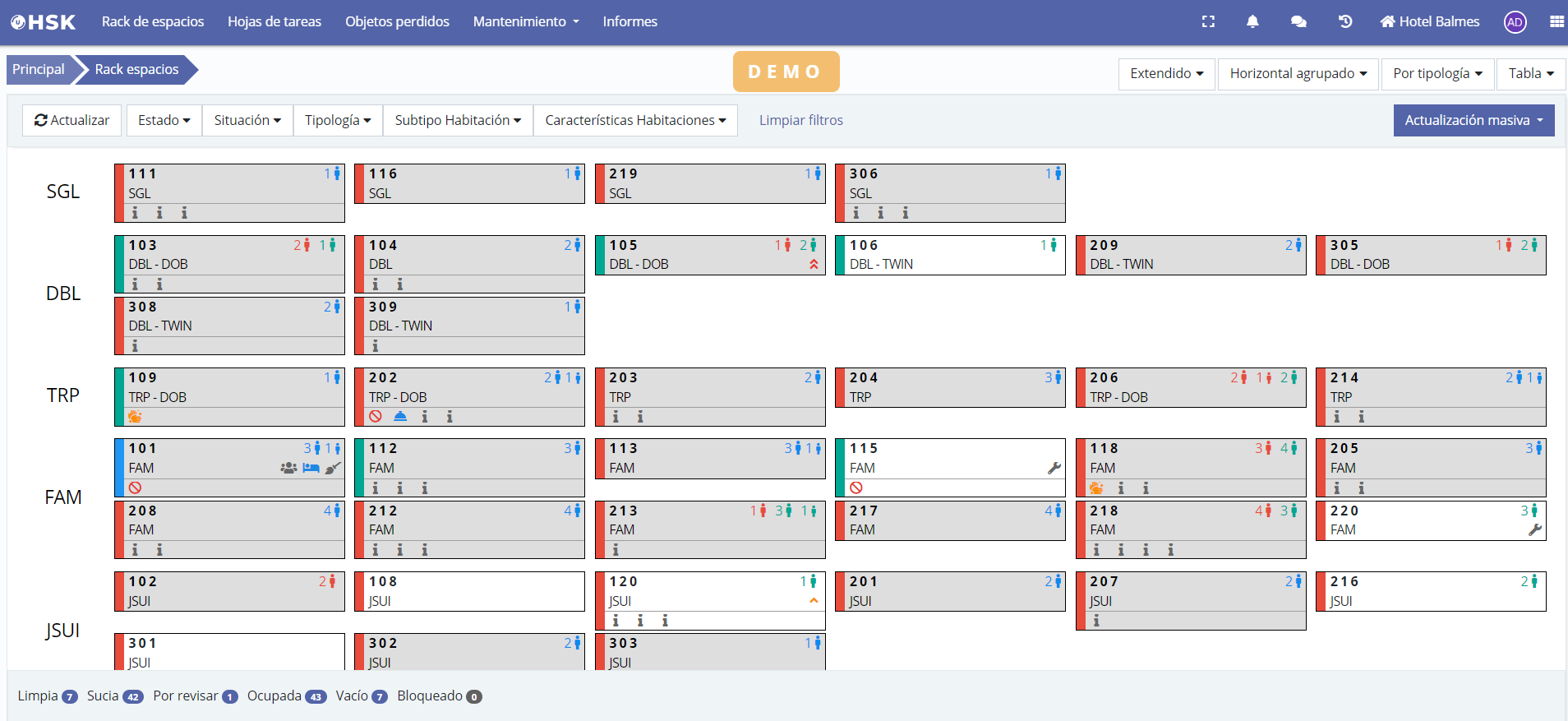Open the Actualización masiva dropdown
The height and width of the screenshot is (721, 1568).
1473,120
